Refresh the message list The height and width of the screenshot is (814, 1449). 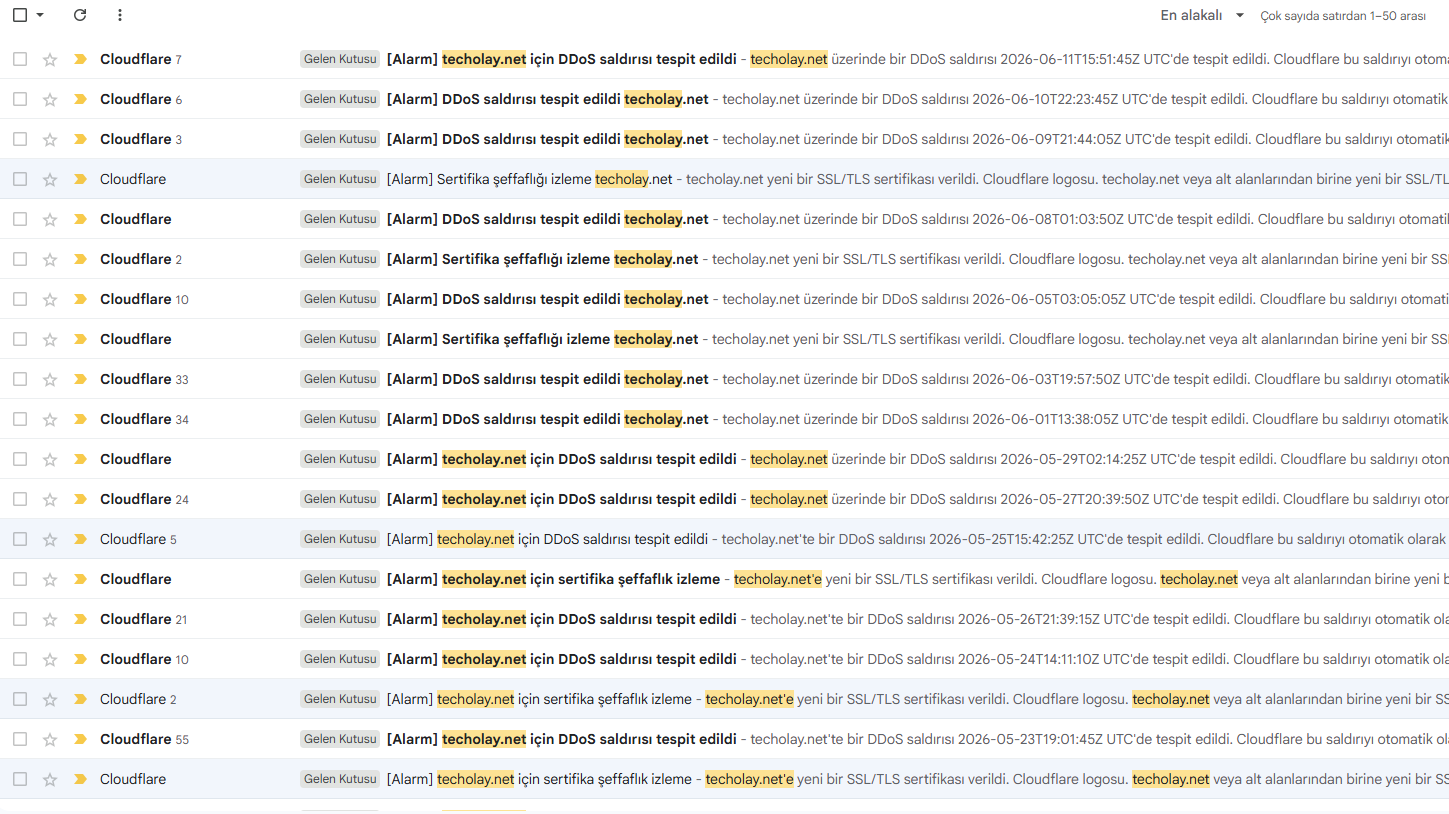80,15
